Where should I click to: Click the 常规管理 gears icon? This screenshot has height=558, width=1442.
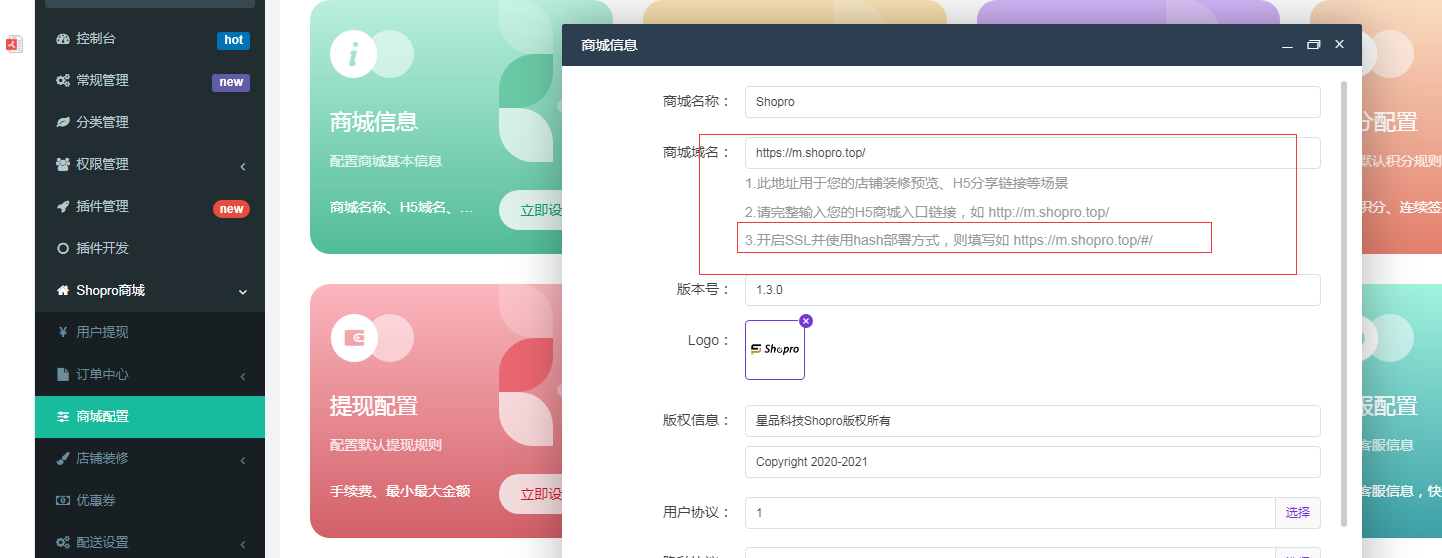coord(63,81)
